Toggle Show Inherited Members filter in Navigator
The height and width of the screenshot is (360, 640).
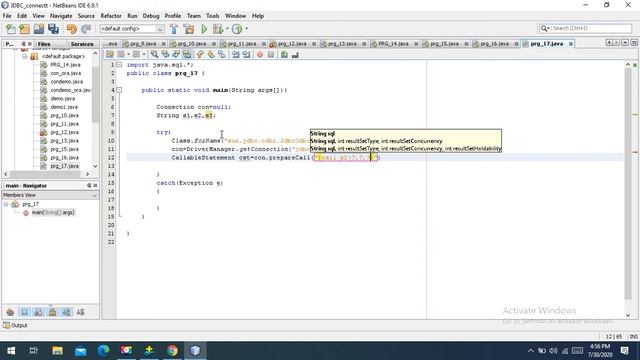pos(10,312)
